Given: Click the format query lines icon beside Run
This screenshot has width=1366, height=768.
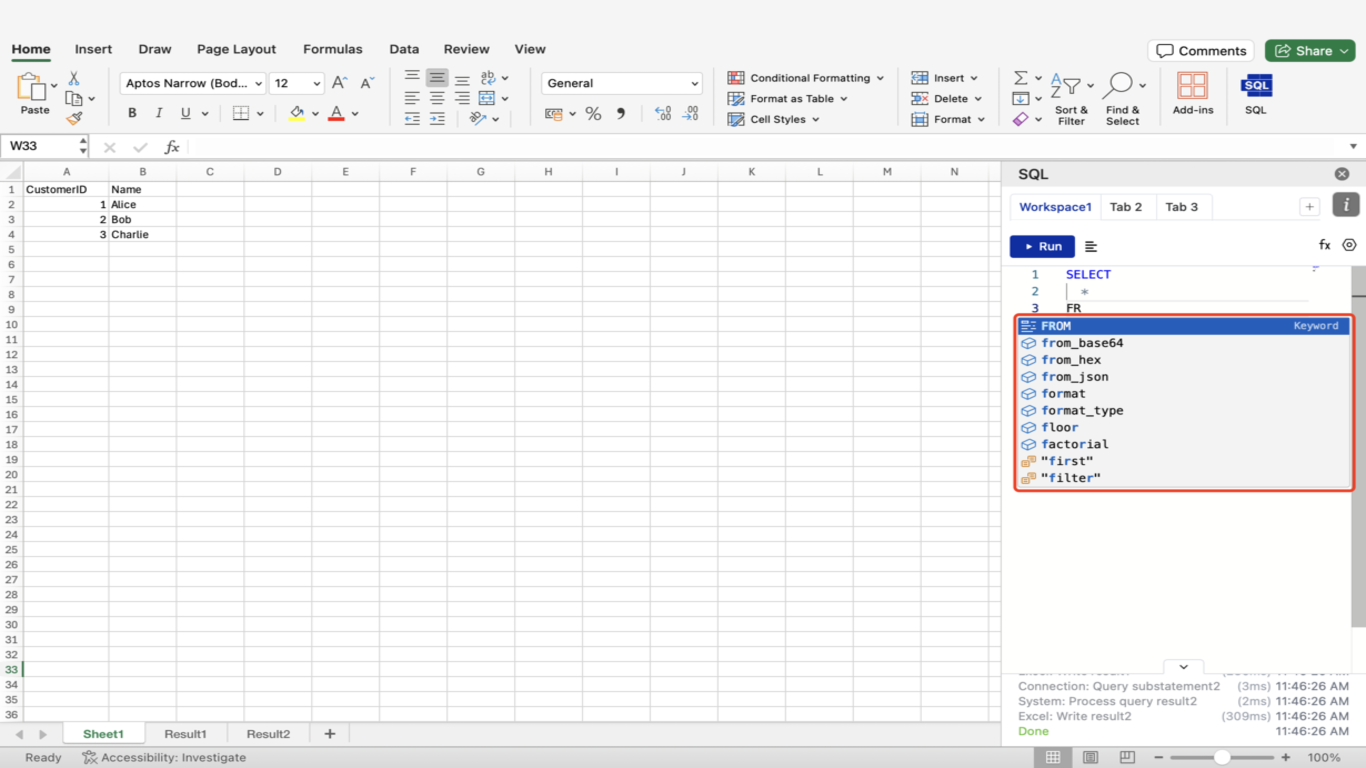Looking at the screenshot, I should click(1091, 246).
